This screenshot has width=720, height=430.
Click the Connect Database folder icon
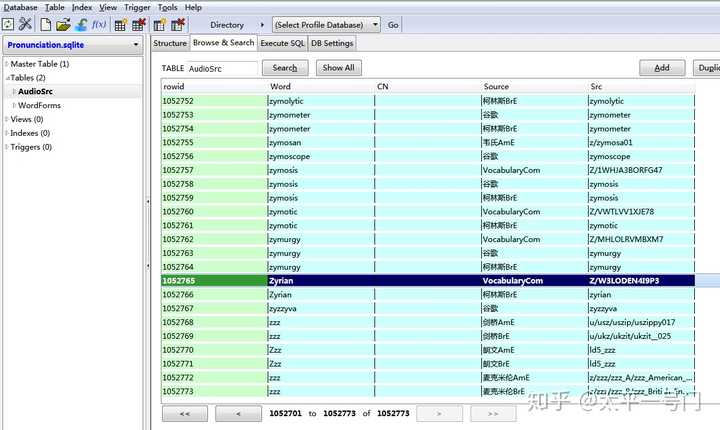pos(63,24)
